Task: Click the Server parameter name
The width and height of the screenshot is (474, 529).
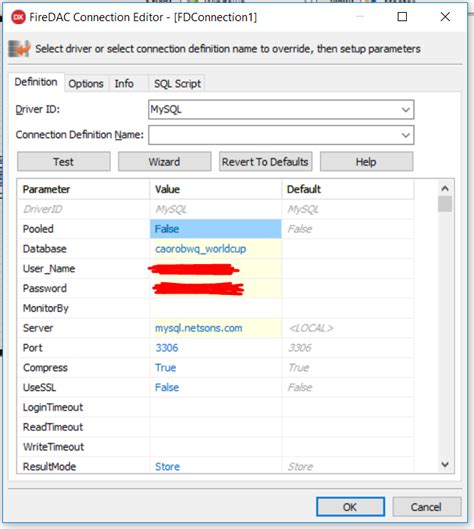Action: (x=38, y=328)
